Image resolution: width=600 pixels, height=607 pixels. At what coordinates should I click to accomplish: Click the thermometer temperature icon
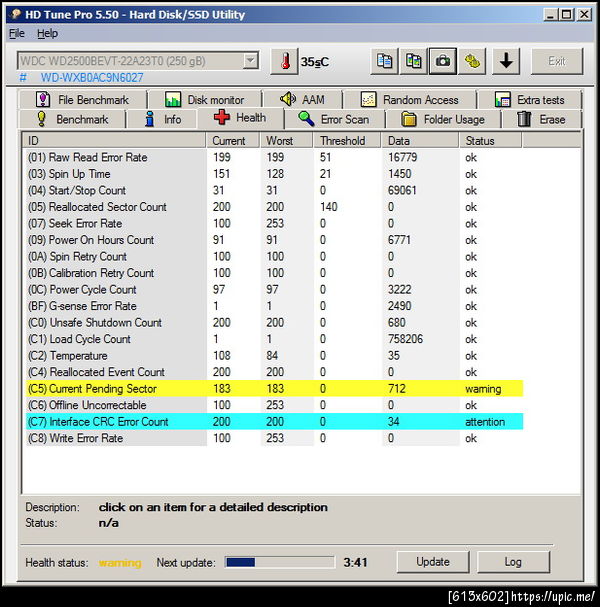tap(285, 61)
